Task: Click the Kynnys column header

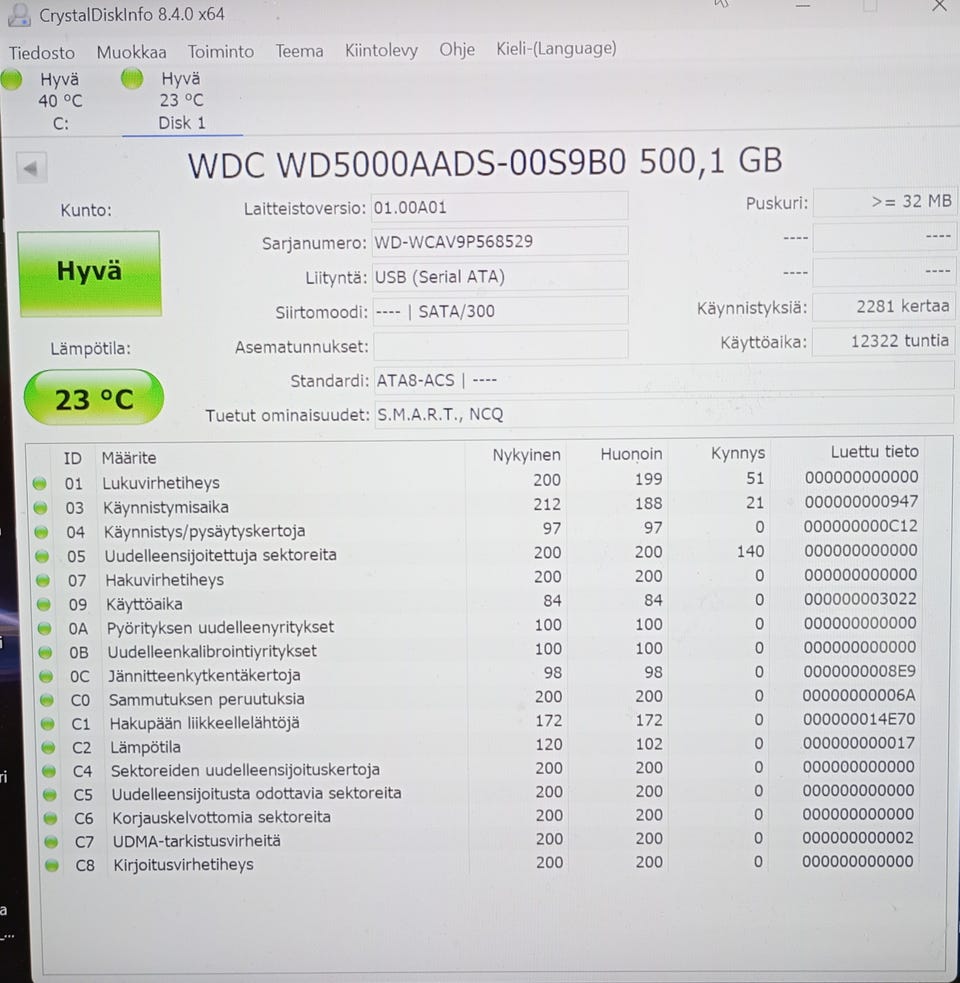Action: click(737, 453)
